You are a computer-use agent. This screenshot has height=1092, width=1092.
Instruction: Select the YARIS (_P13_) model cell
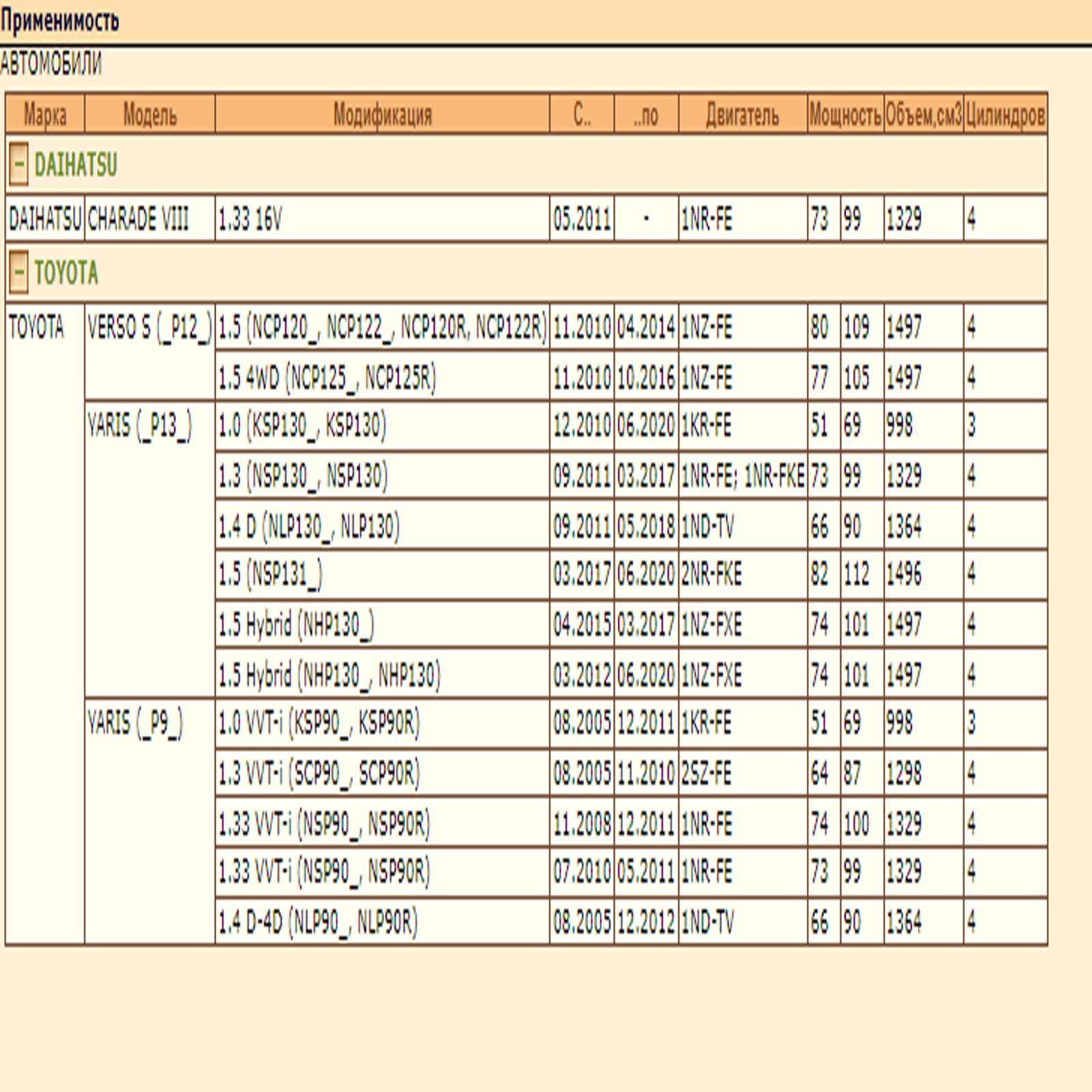click(x=140, y=427)
